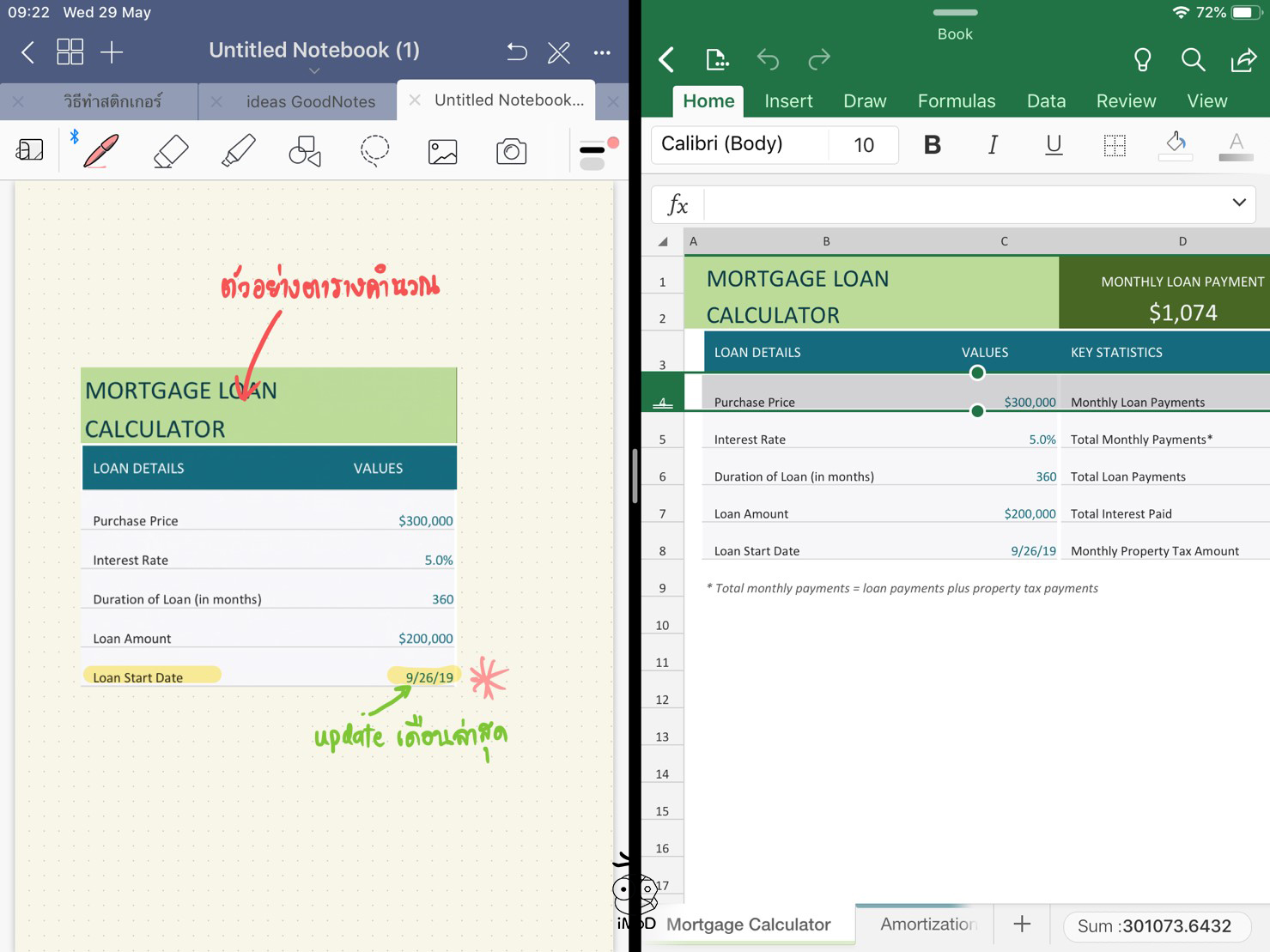Switch to the Formulas ribbon tab

(956, 101)
